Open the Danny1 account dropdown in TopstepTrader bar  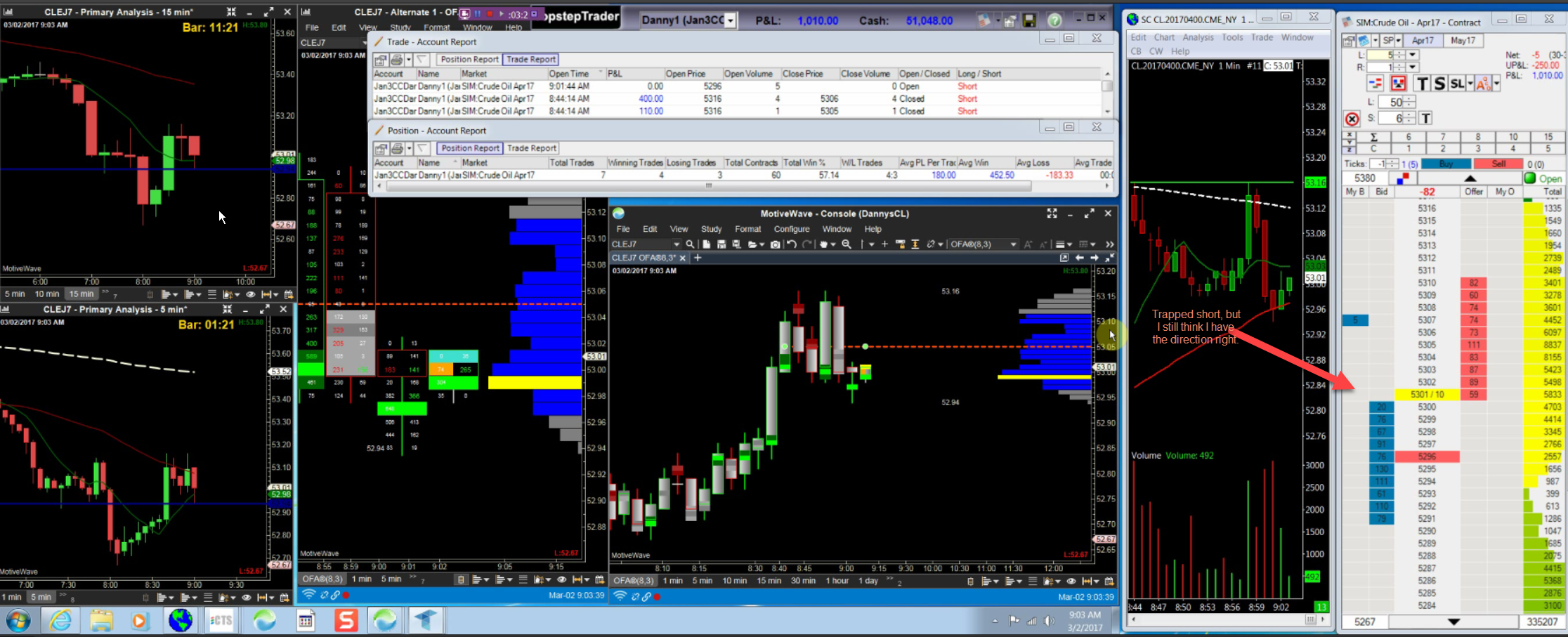[731, 21]
